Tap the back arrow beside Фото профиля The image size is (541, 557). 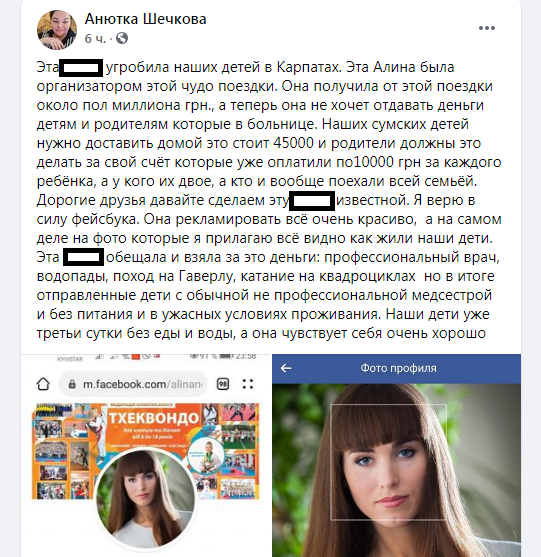[x=286, y=368]
